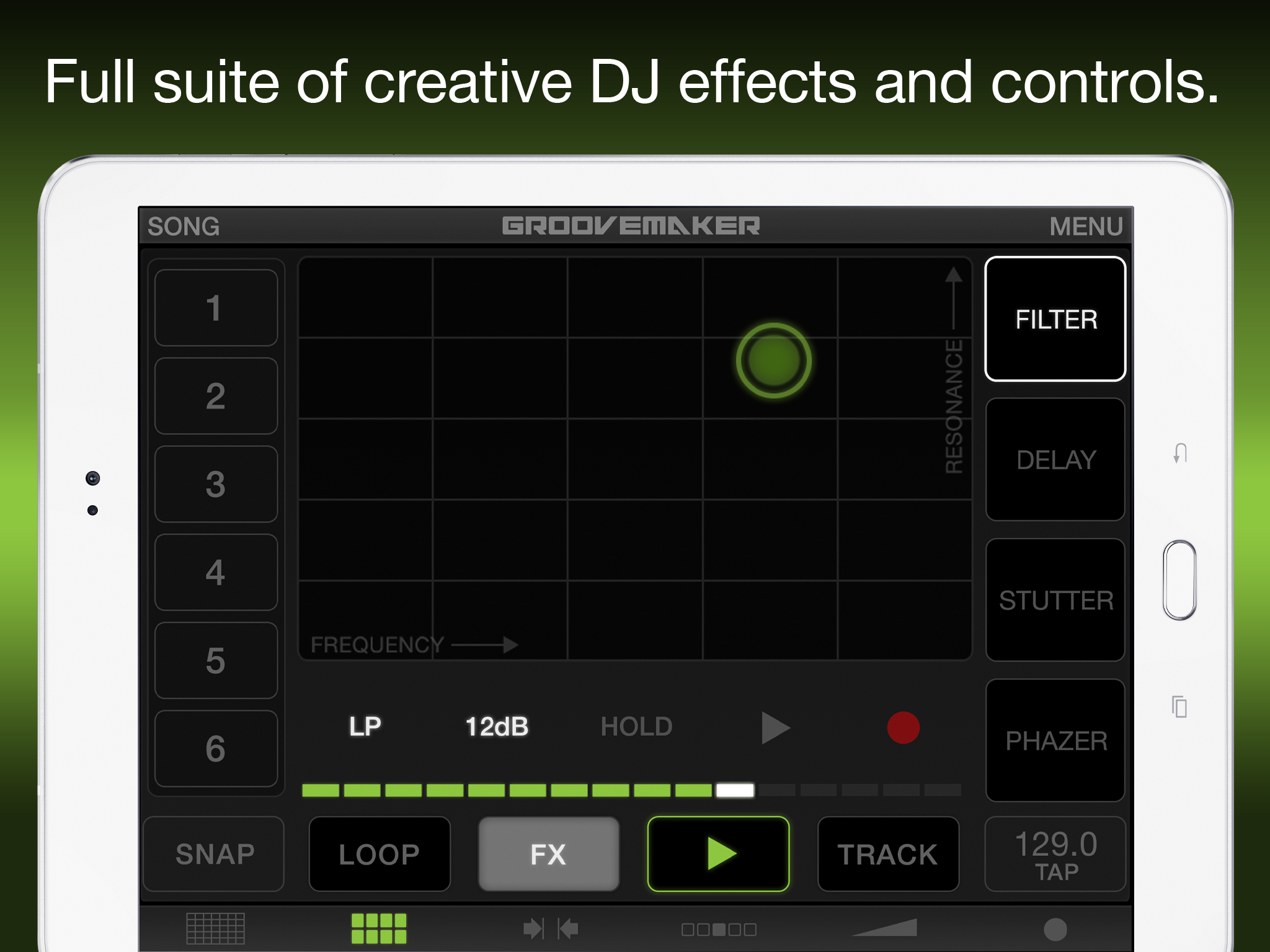This screenshot has width=1270, height=952.
Task: Select groove pad 1
Action: coord(216,307)
